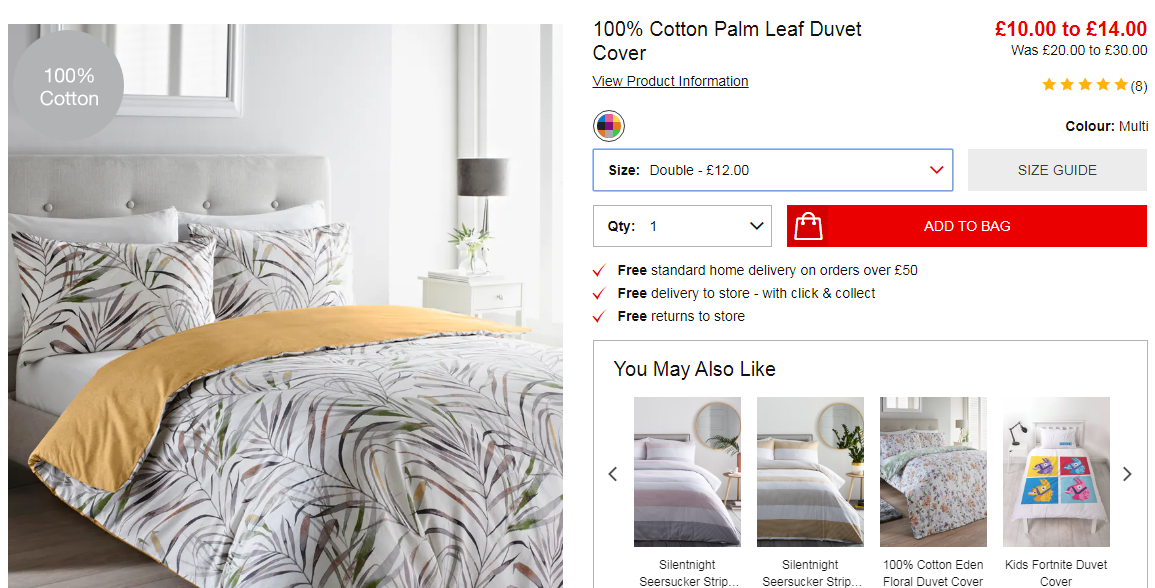Click the shopping bag icon
Viewport: 1155px width, 588px height.
tap(808, 226)
